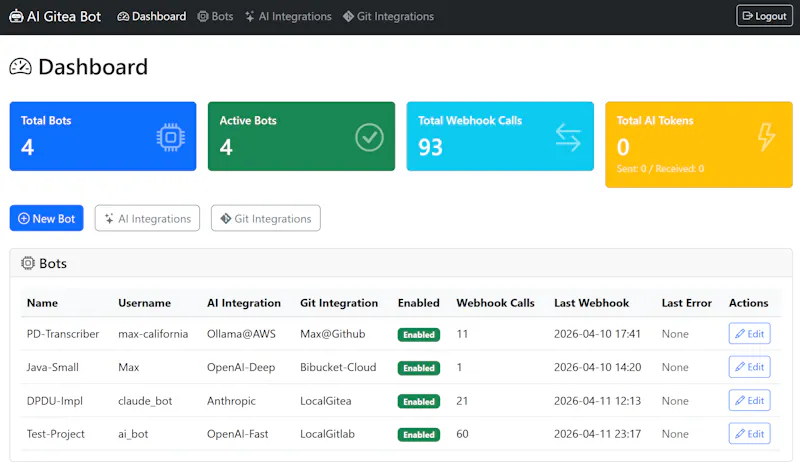Go to AI Integrations in top navigation
Image resolution: width=800 pixels, height=462 pixels.
click(x=288, y=17)
